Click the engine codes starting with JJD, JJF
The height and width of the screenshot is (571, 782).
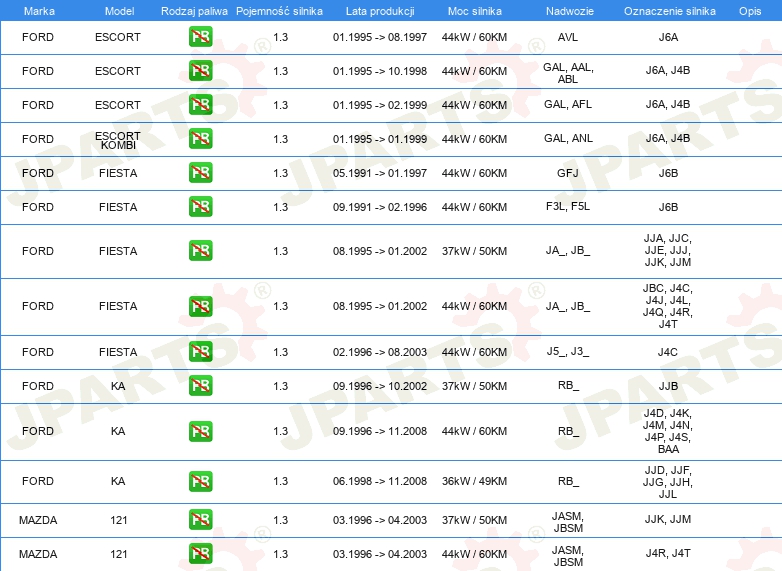pos(668,482)
